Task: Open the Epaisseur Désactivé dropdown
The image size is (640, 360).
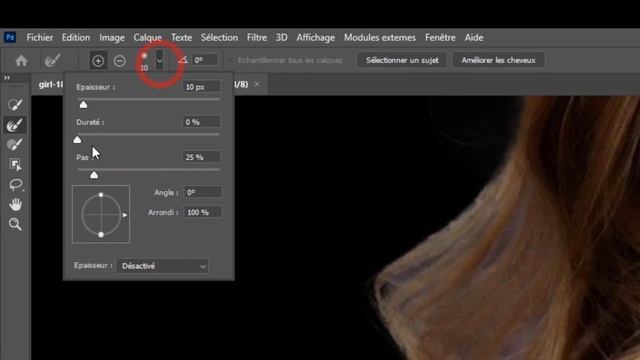Action: (x=162, y=266)
